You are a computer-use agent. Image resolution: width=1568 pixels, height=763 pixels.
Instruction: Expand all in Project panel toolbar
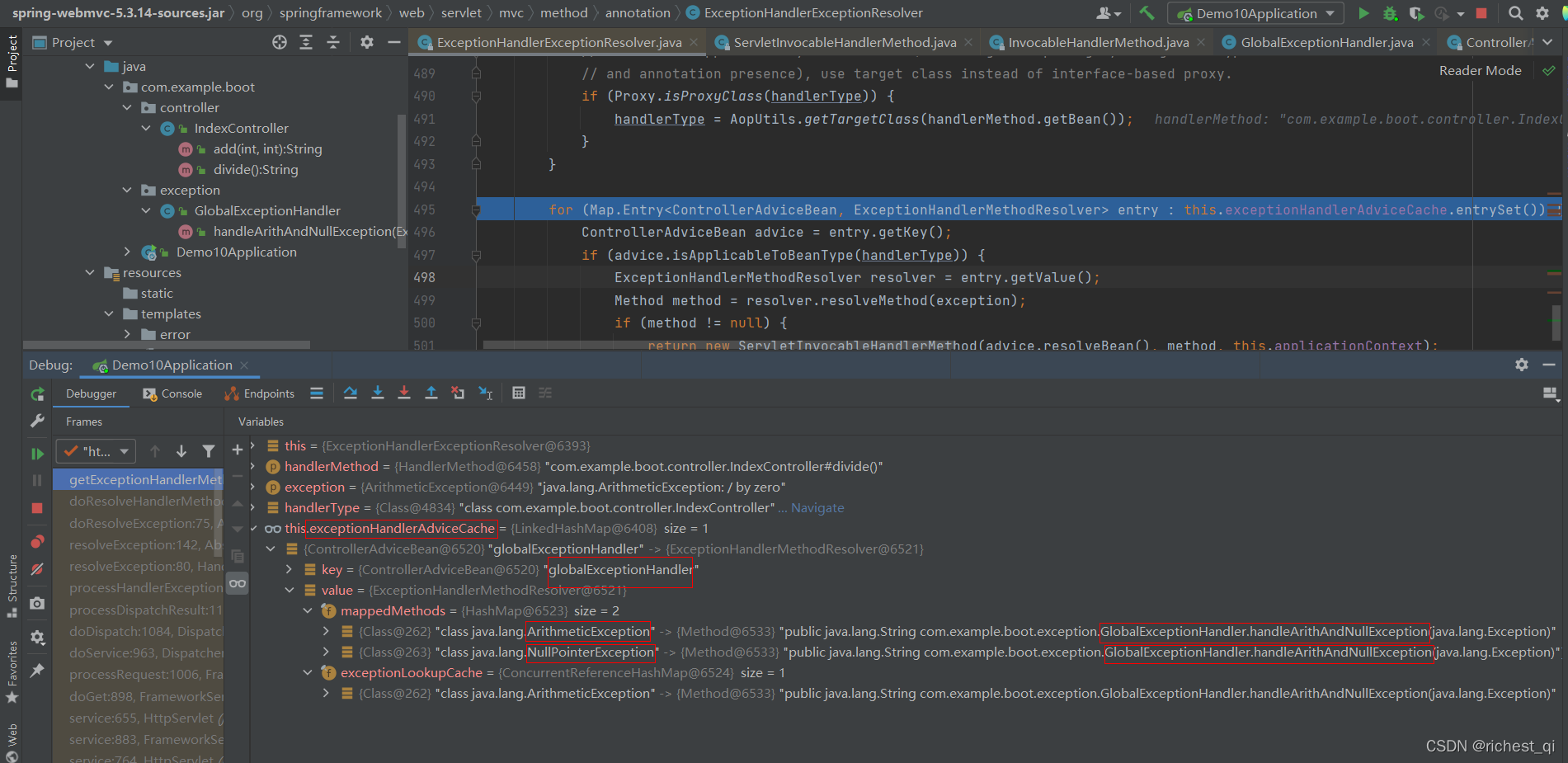click(x=306, y=42)
